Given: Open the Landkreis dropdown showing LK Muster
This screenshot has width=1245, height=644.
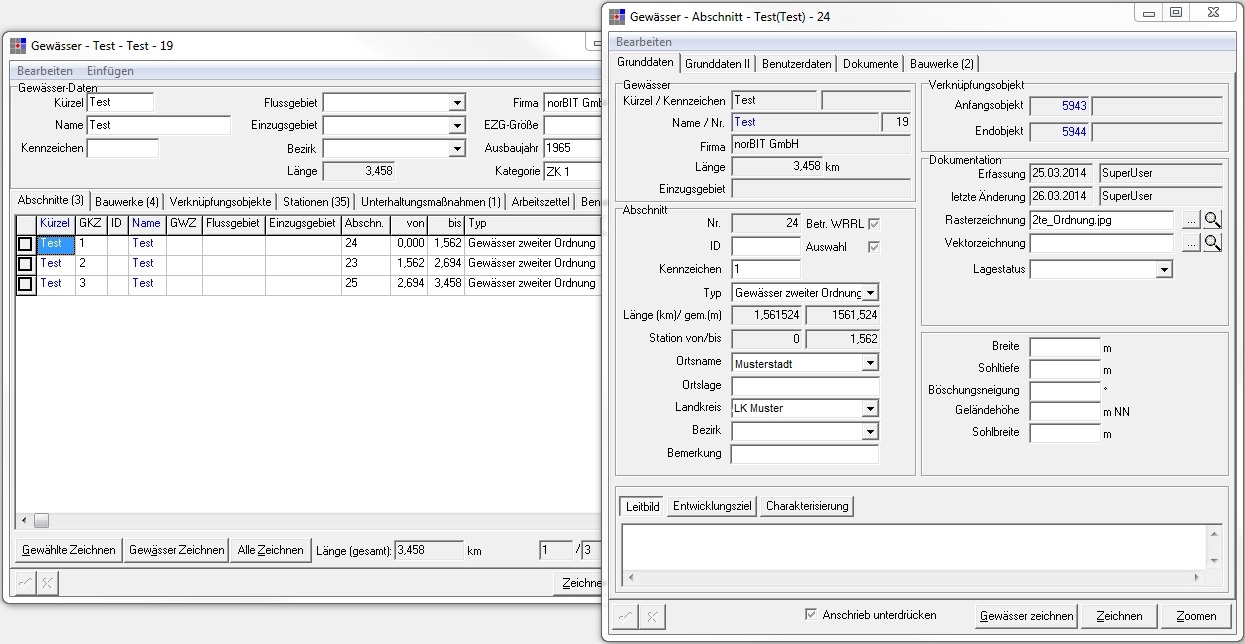Looking at the screenshot, I should [x=870, y=409].
